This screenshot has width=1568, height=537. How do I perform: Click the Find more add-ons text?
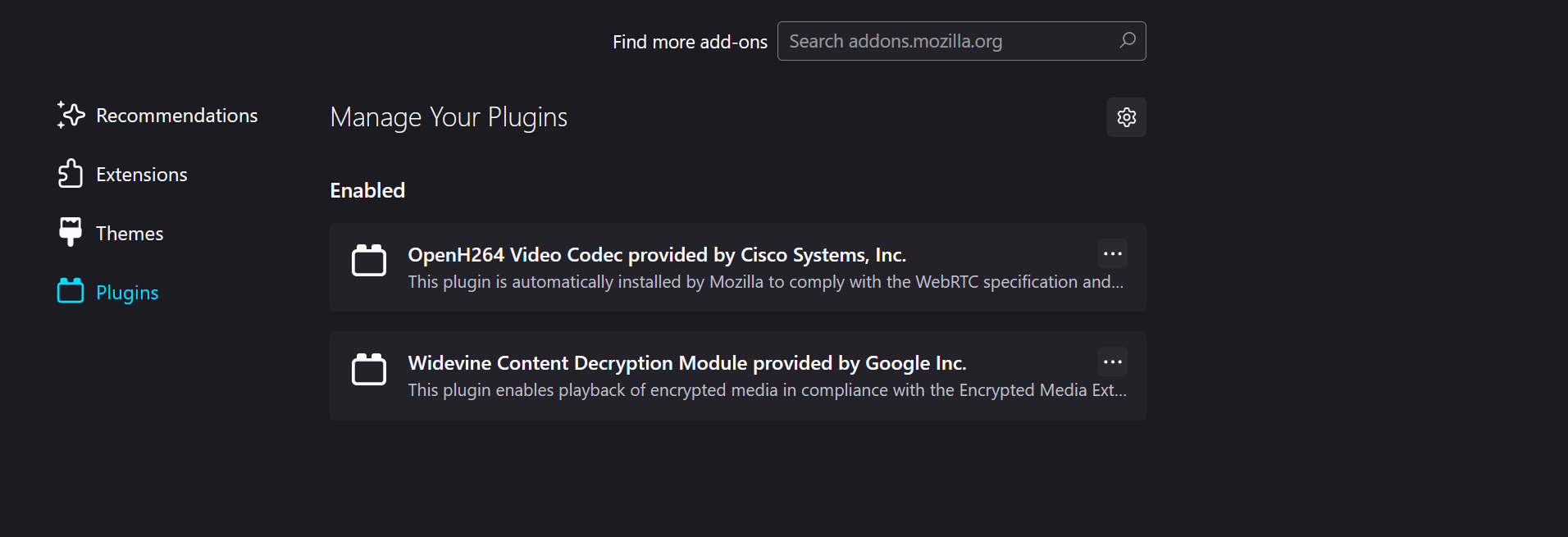[690, 41]
